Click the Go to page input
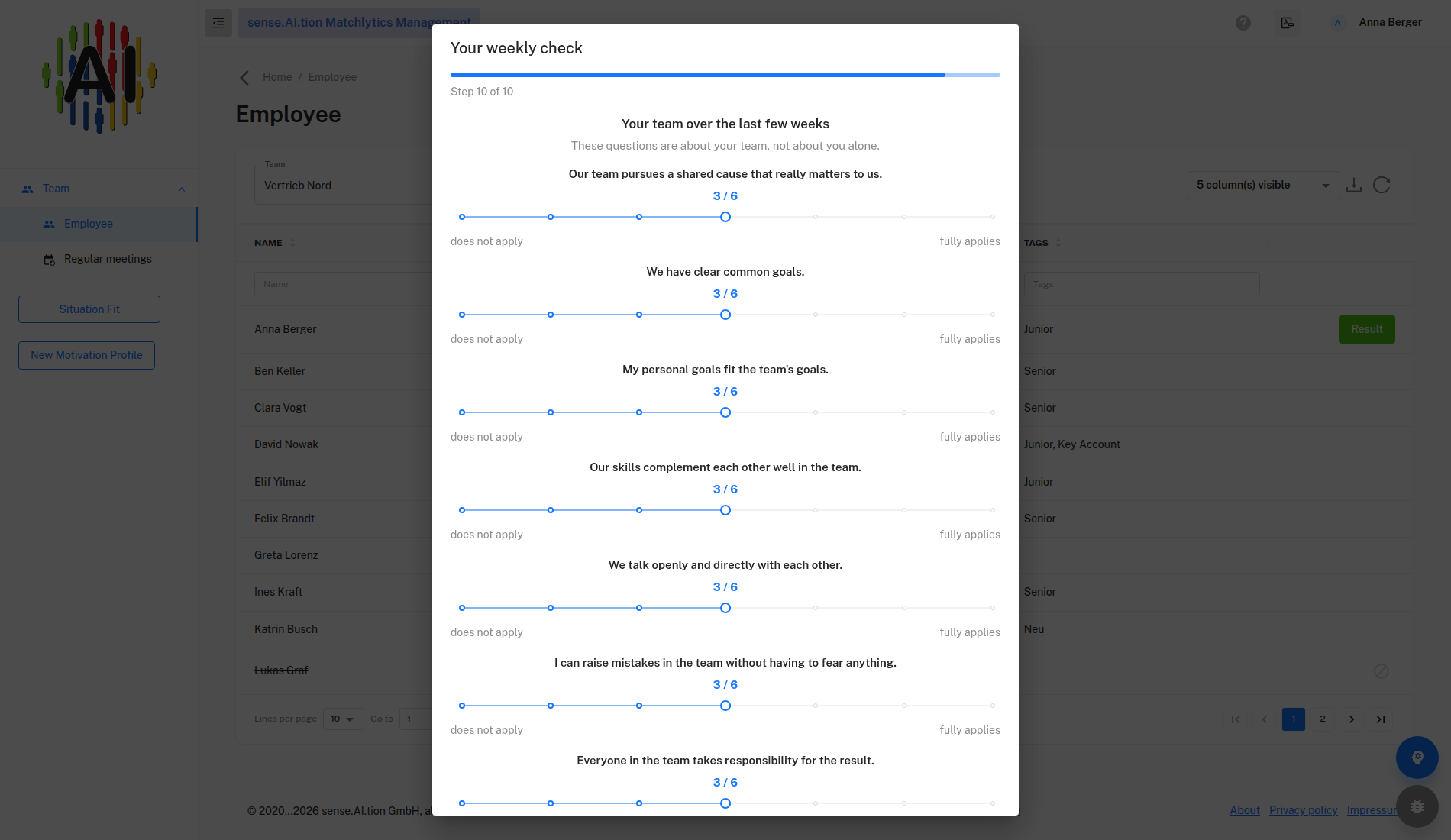 click(x=416, y=719)
